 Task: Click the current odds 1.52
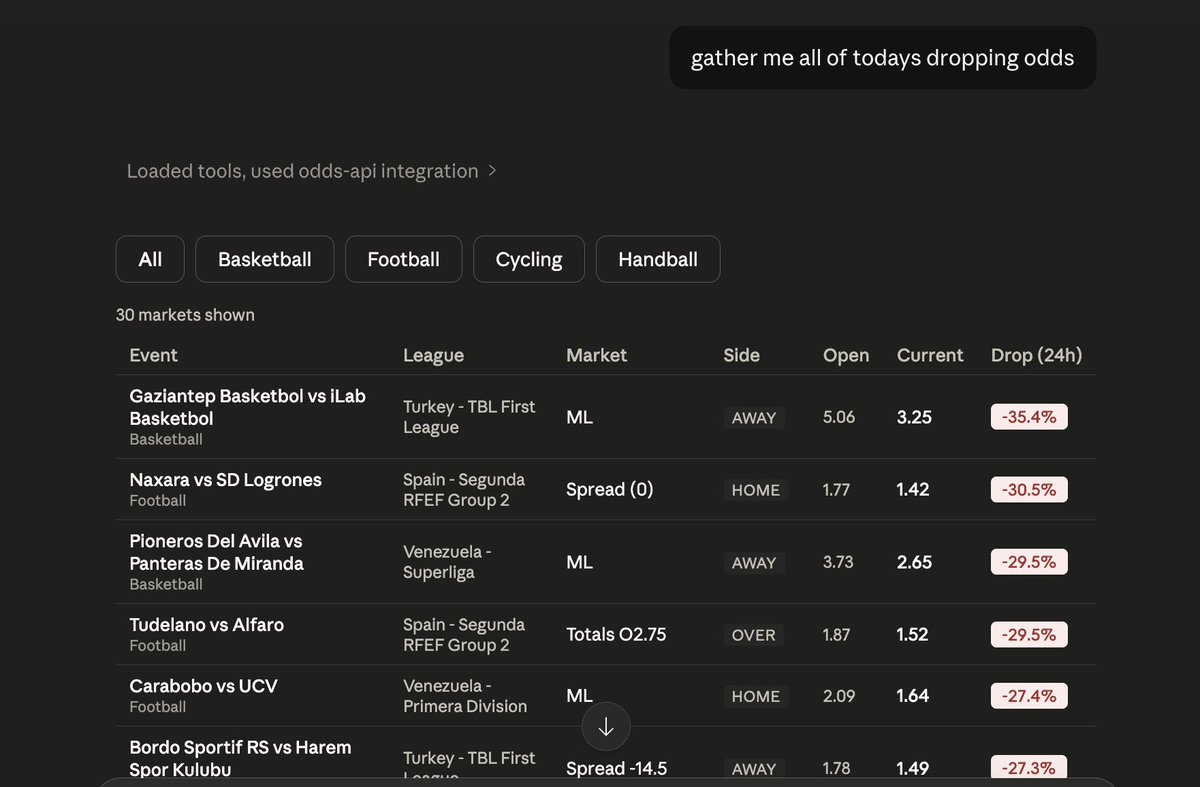(x=913, y=634)
